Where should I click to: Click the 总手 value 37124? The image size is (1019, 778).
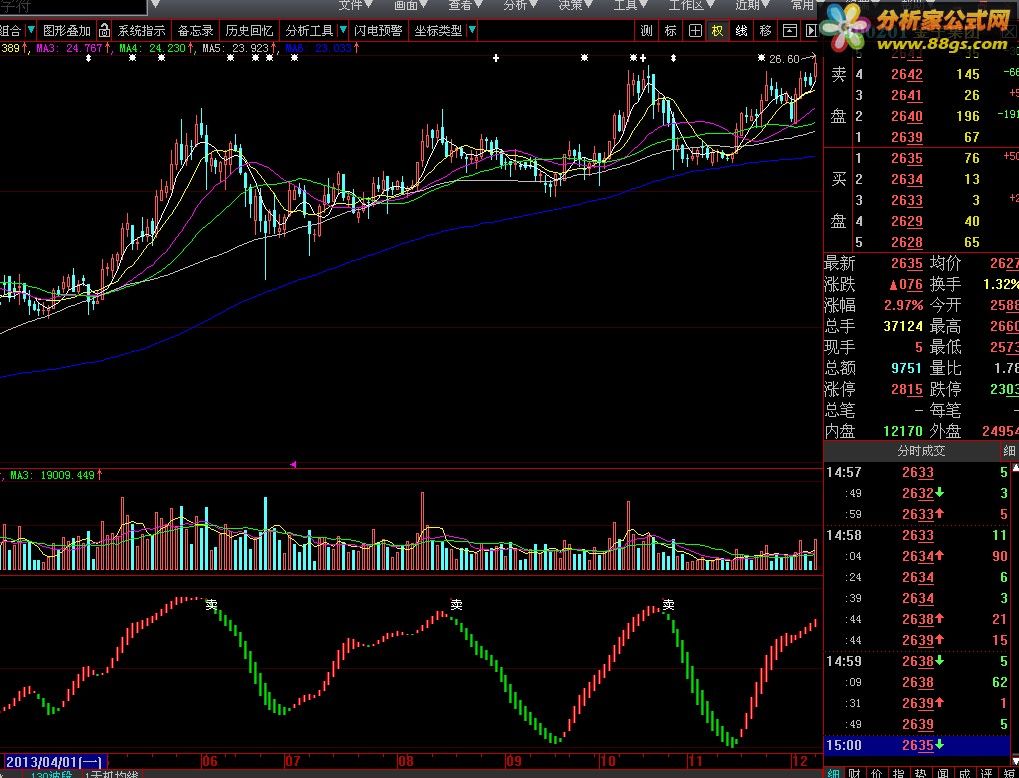click(x=903, y=326)
